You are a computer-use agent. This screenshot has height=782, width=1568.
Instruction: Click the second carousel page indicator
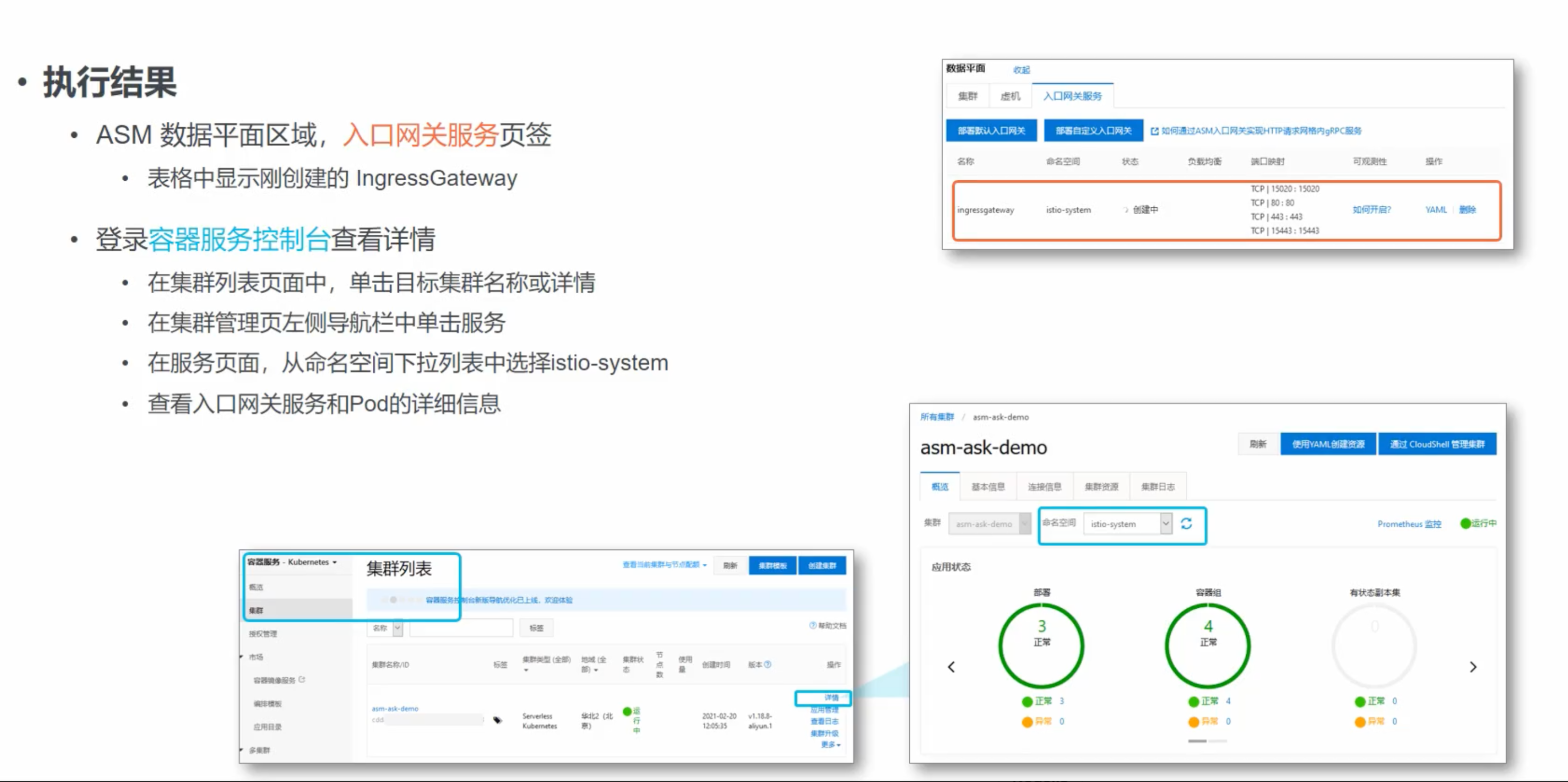(x=1218, y=741)
